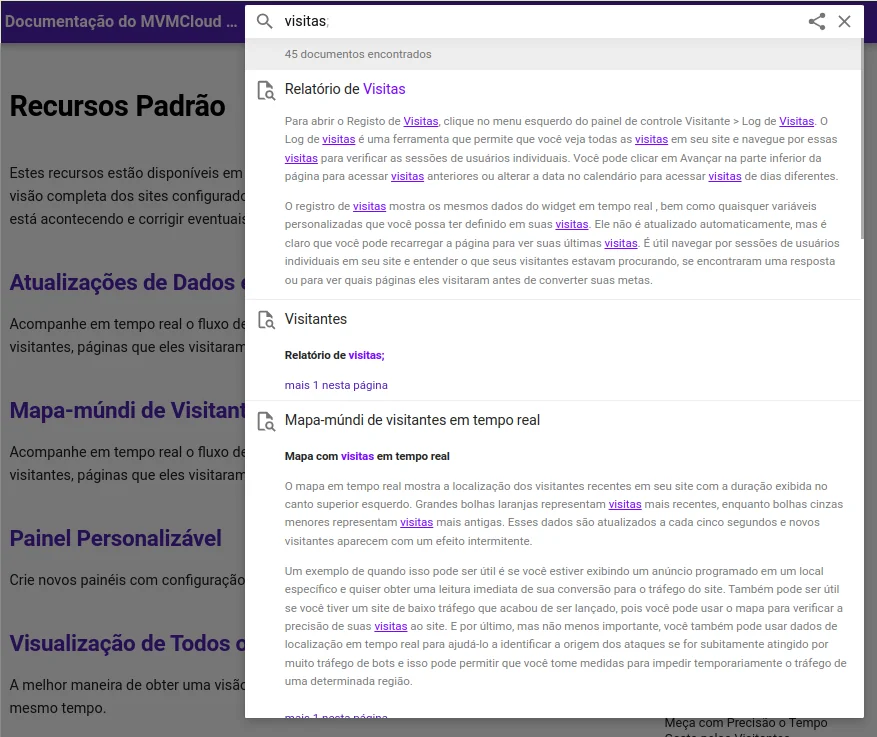Click the "45 documentos encontrados" results count
This screenshot has width=877, height=737.
click(358, 54)
